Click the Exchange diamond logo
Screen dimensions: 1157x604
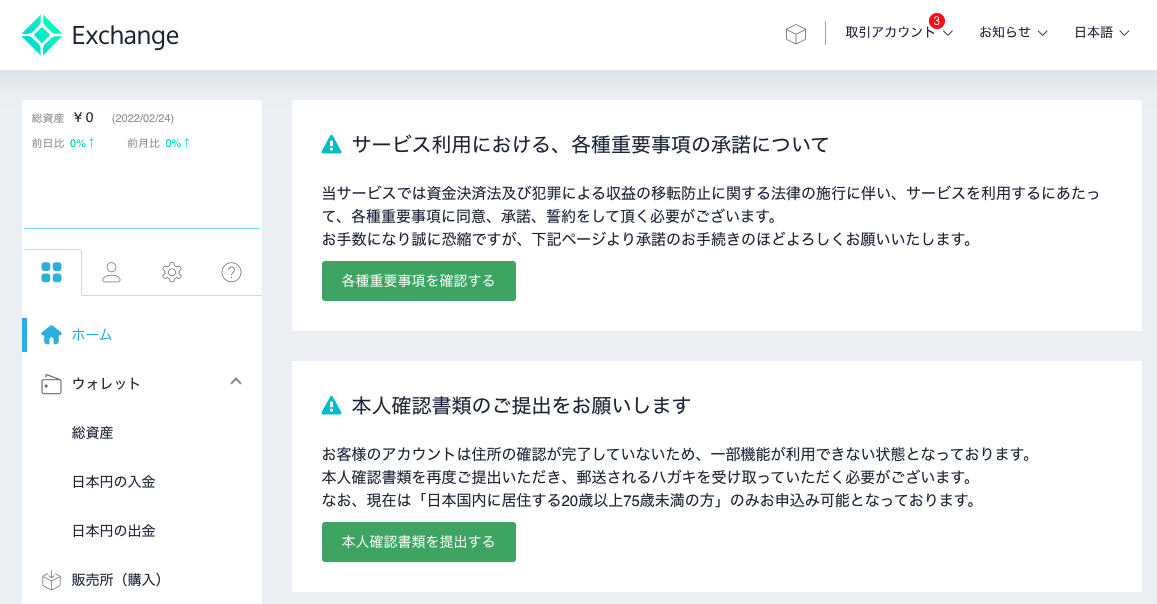43,33
